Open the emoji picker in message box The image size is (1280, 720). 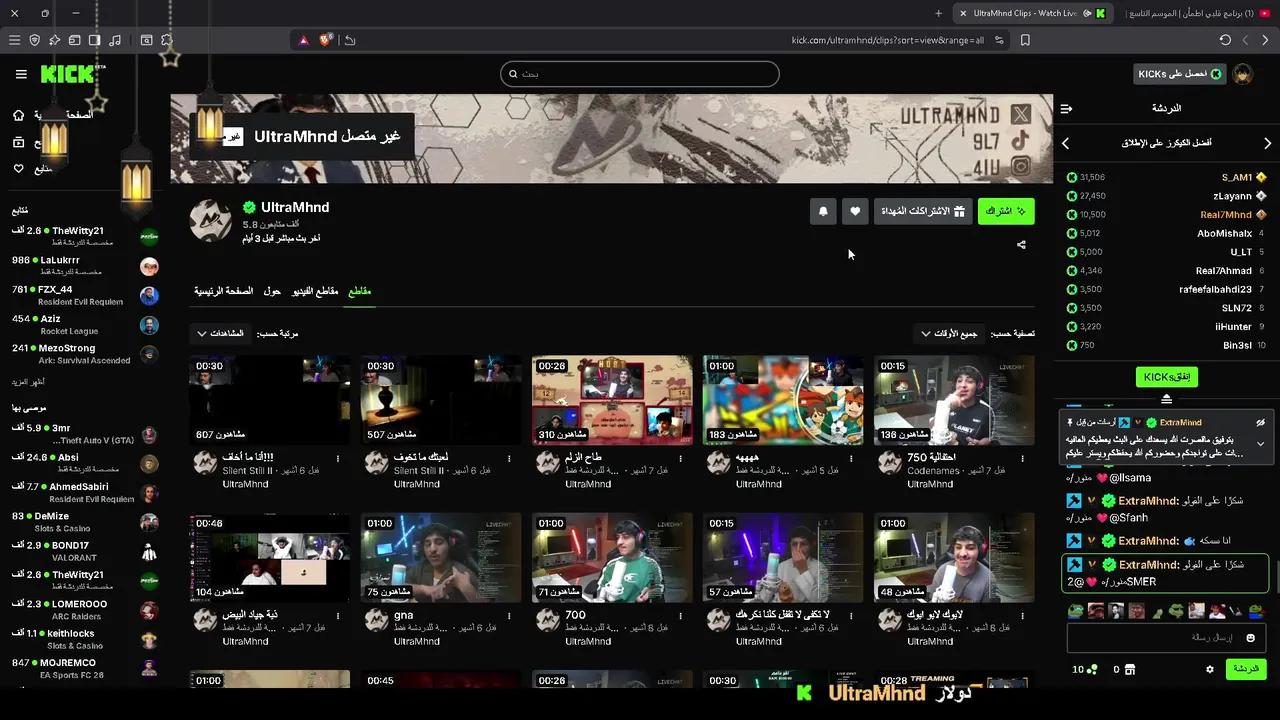1250,637
